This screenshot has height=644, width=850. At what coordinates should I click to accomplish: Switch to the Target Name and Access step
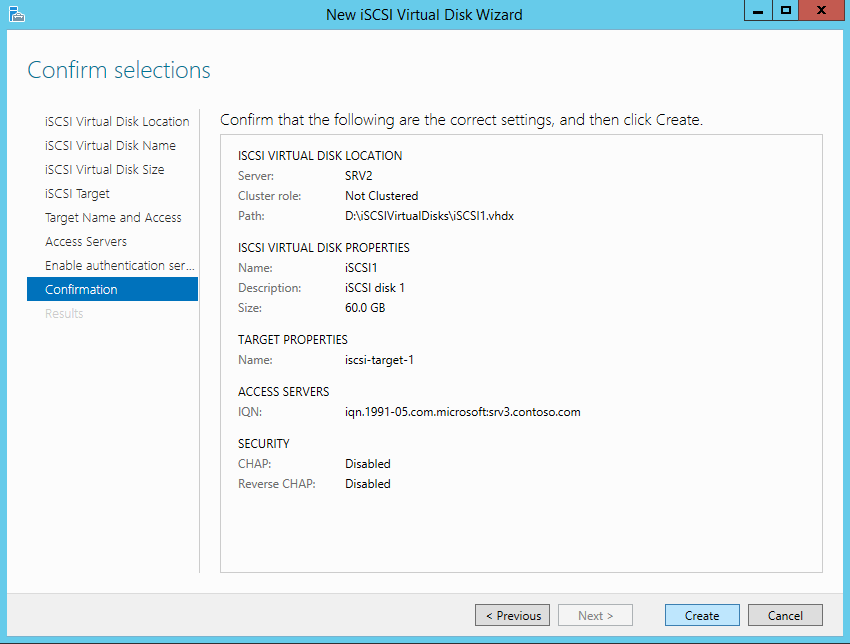point(113,218)
